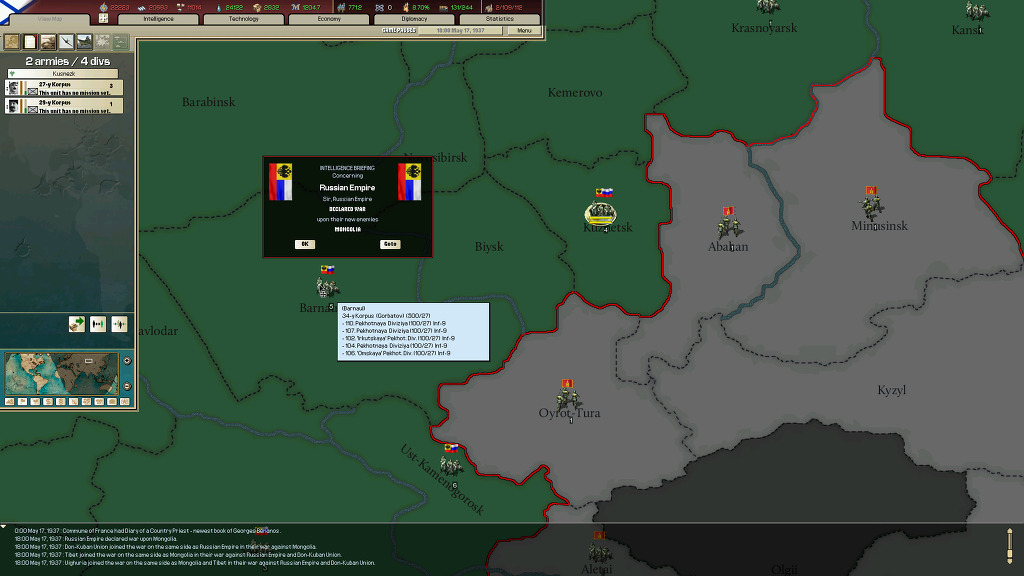Click log entry about Don-Kuban Union joining war
Viewport: 1024px width, 576px height.
coord(166,547)
